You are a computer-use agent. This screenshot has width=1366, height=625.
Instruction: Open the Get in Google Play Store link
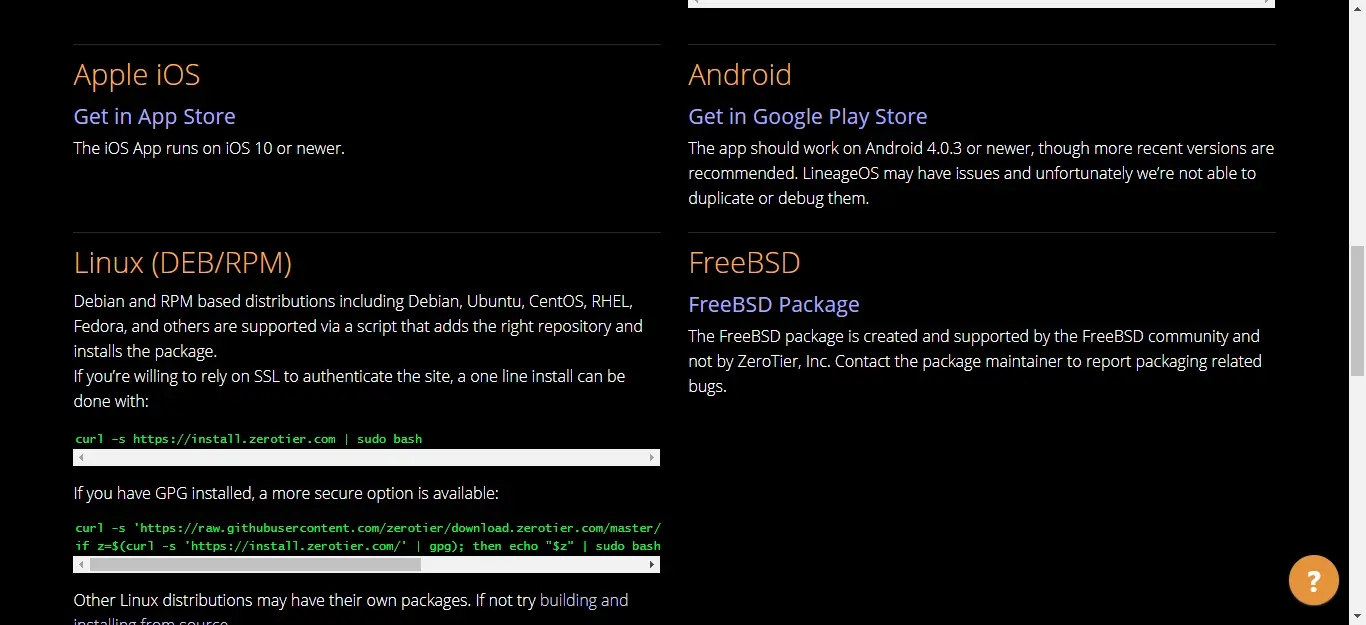[807, 117]
